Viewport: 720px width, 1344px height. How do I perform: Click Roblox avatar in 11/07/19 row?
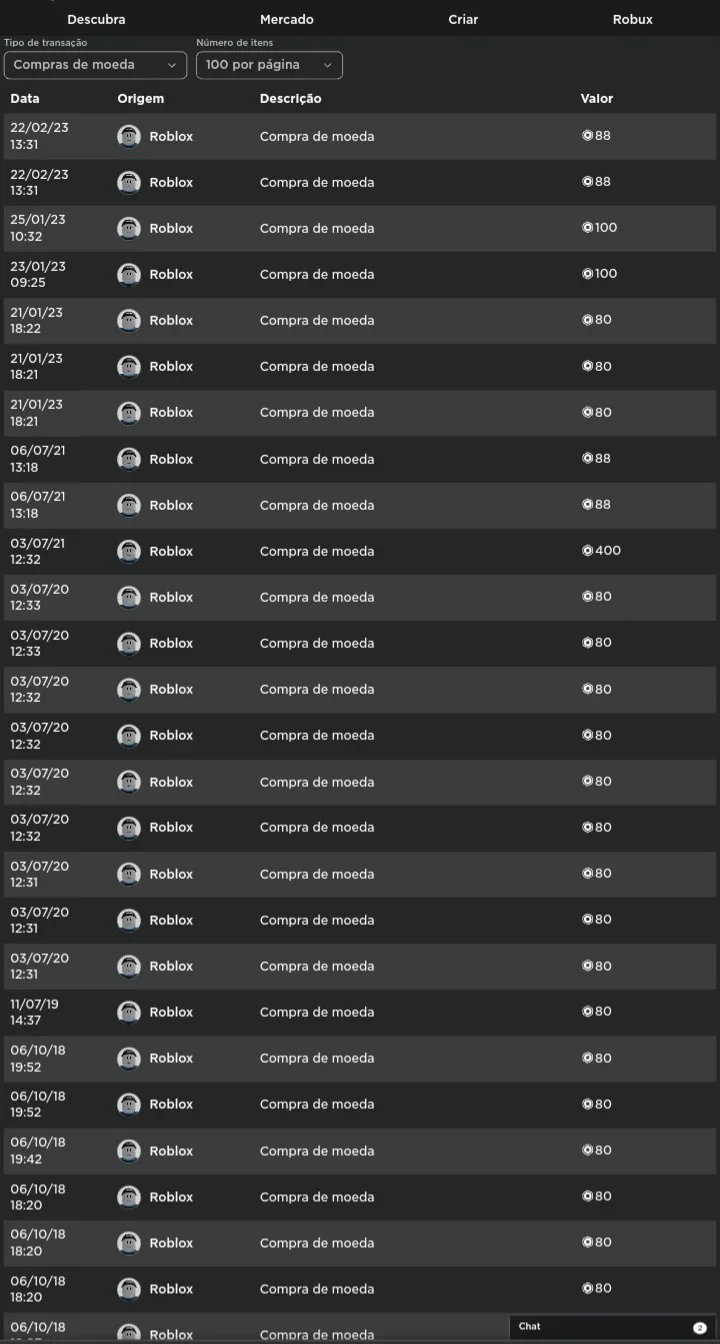[x=128, y=1012]
